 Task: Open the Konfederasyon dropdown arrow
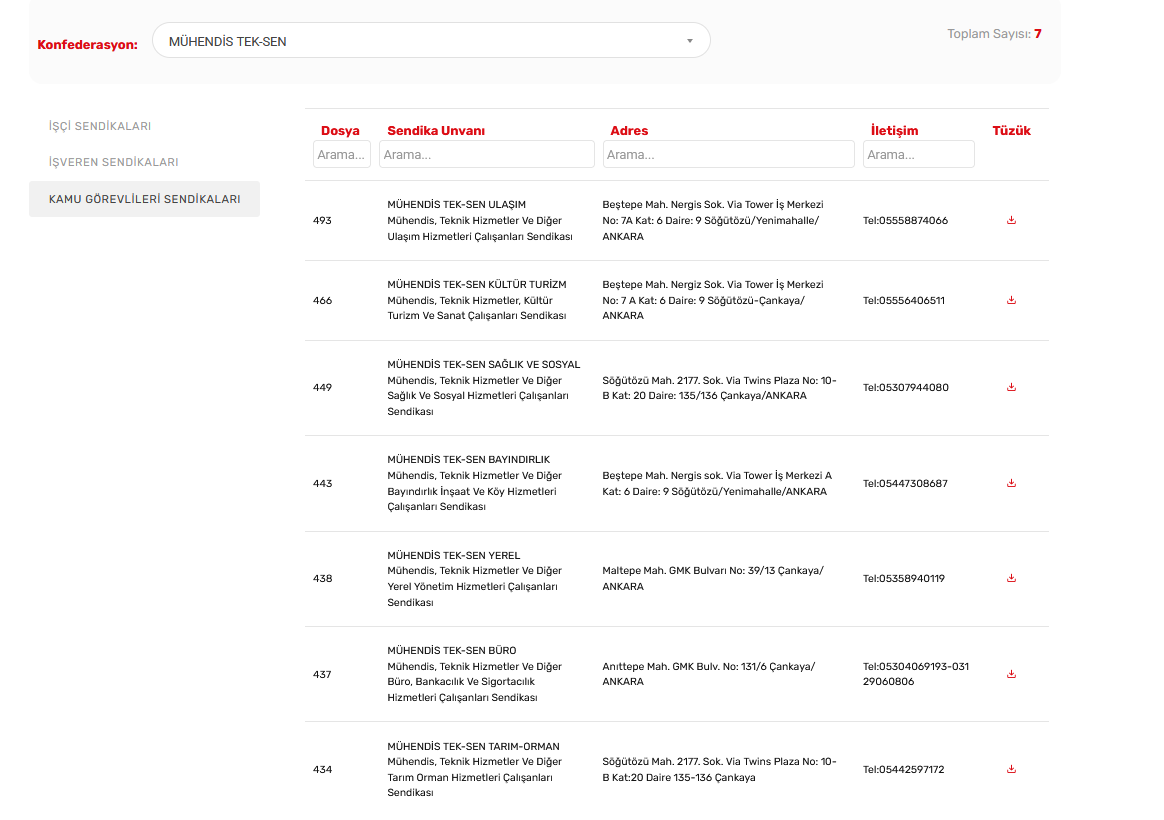coord(689,41)
